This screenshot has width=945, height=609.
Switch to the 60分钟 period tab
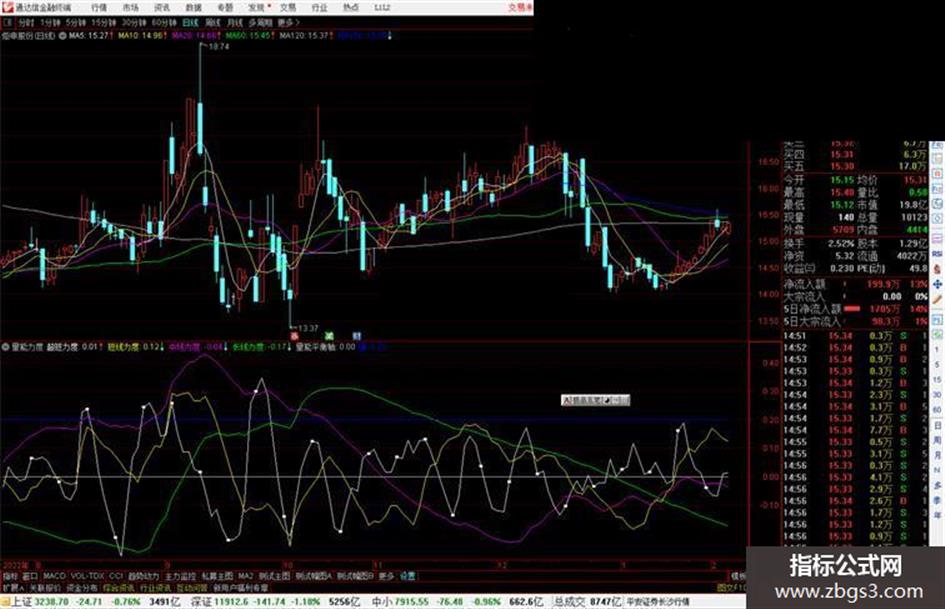tap(164, 23)
